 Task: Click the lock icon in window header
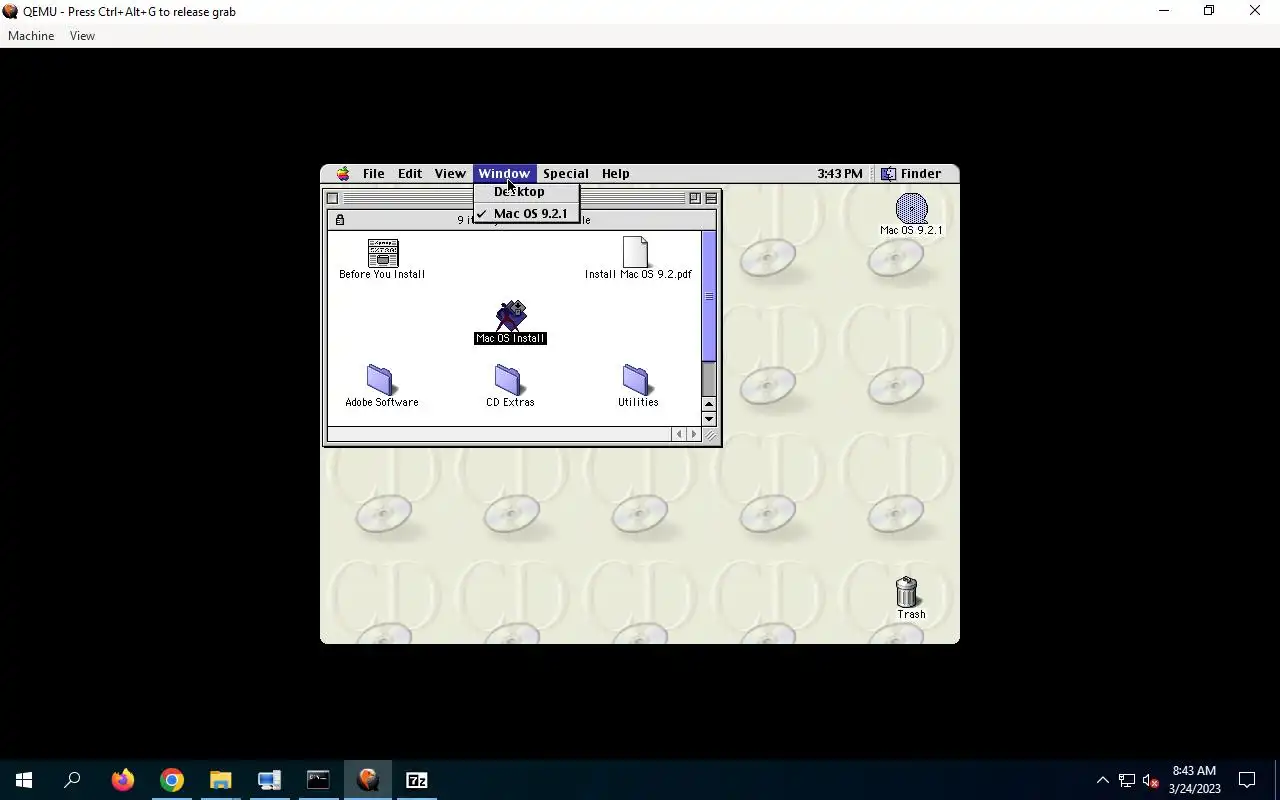pyautogui.click(x=340, y=220)
